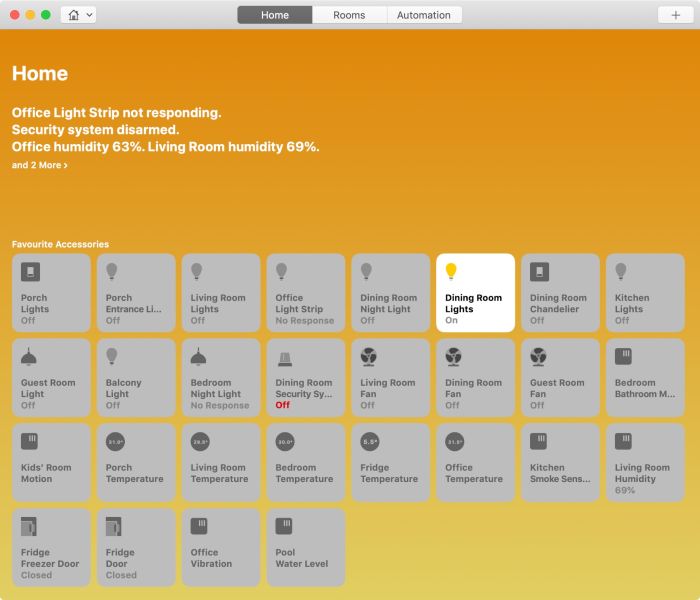The height and width of the screenshot is (600, 700).
Task: Click the Guest Room Fan icon
Action: pyautogui.click(x=538, y=357)
